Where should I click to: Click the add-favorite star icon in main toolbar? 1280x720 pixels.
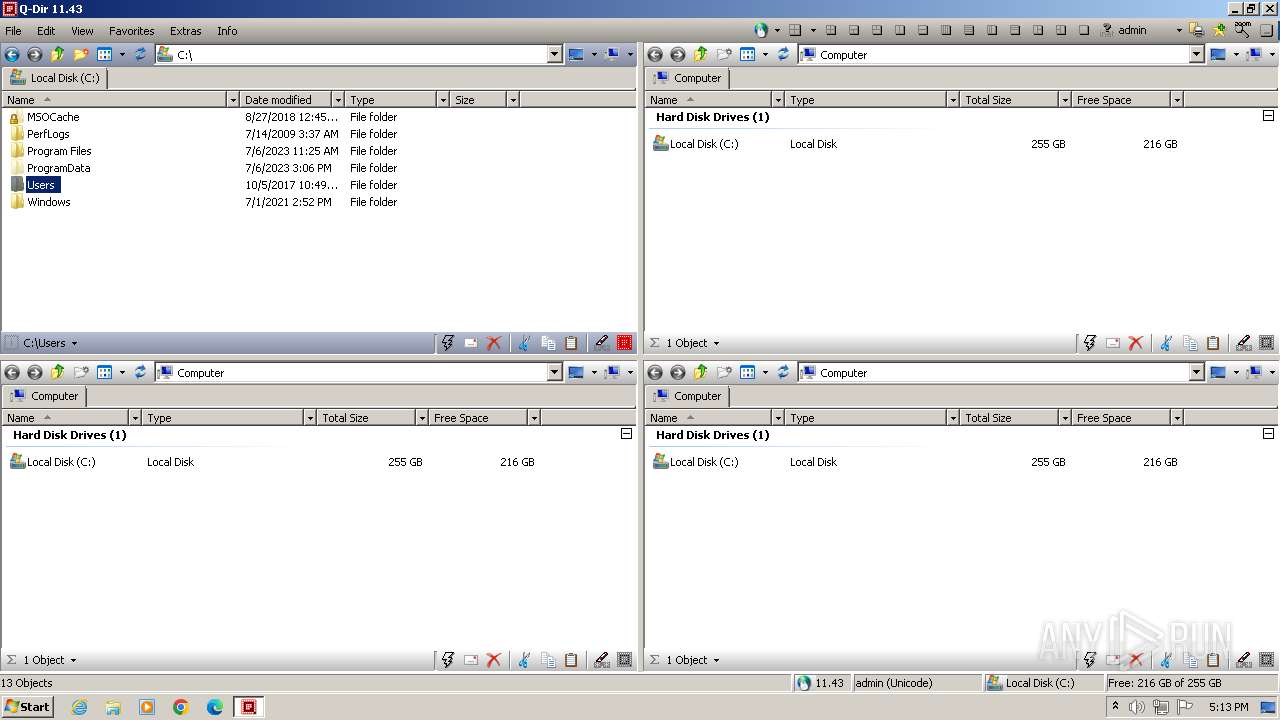pos(1219,30)
